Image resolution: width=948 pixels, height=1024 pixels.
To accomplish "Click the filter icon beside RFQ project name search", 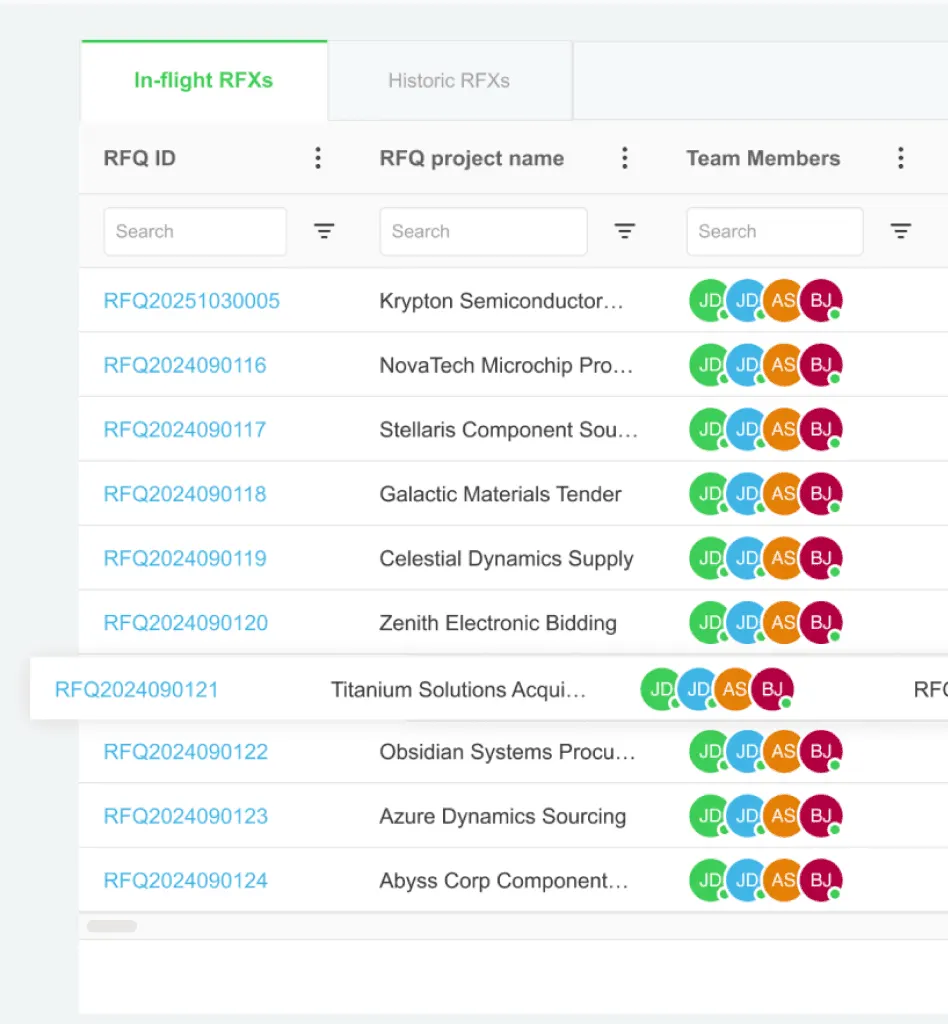I will click(625, 231).
